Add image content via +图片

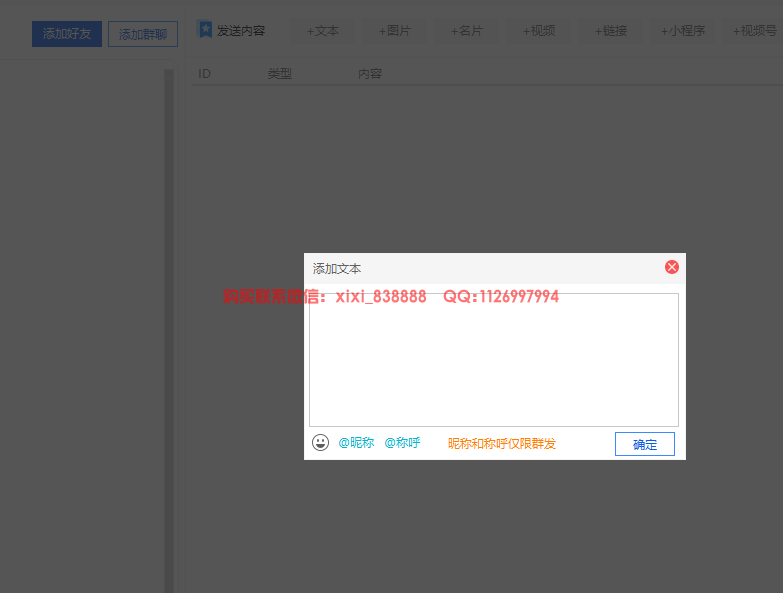coord(394,31)
